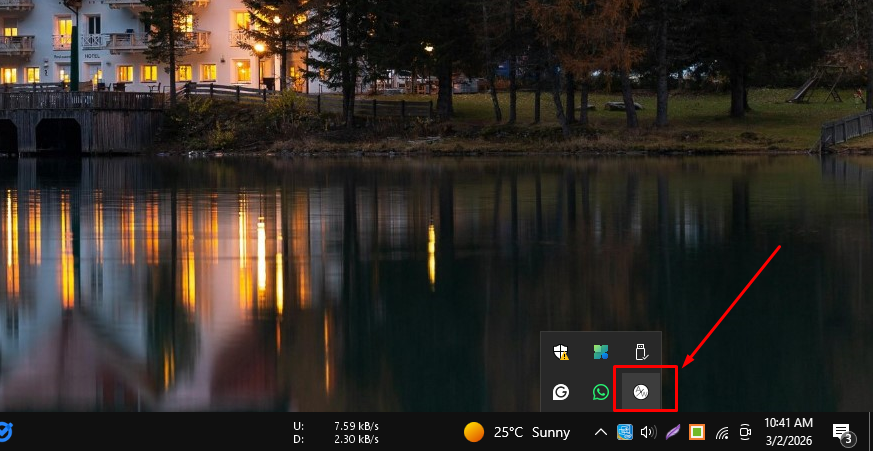This screenshot has height=451, width=873.
Task: Open Wi-Fi network settings icon
Action: tap(722, 432)
